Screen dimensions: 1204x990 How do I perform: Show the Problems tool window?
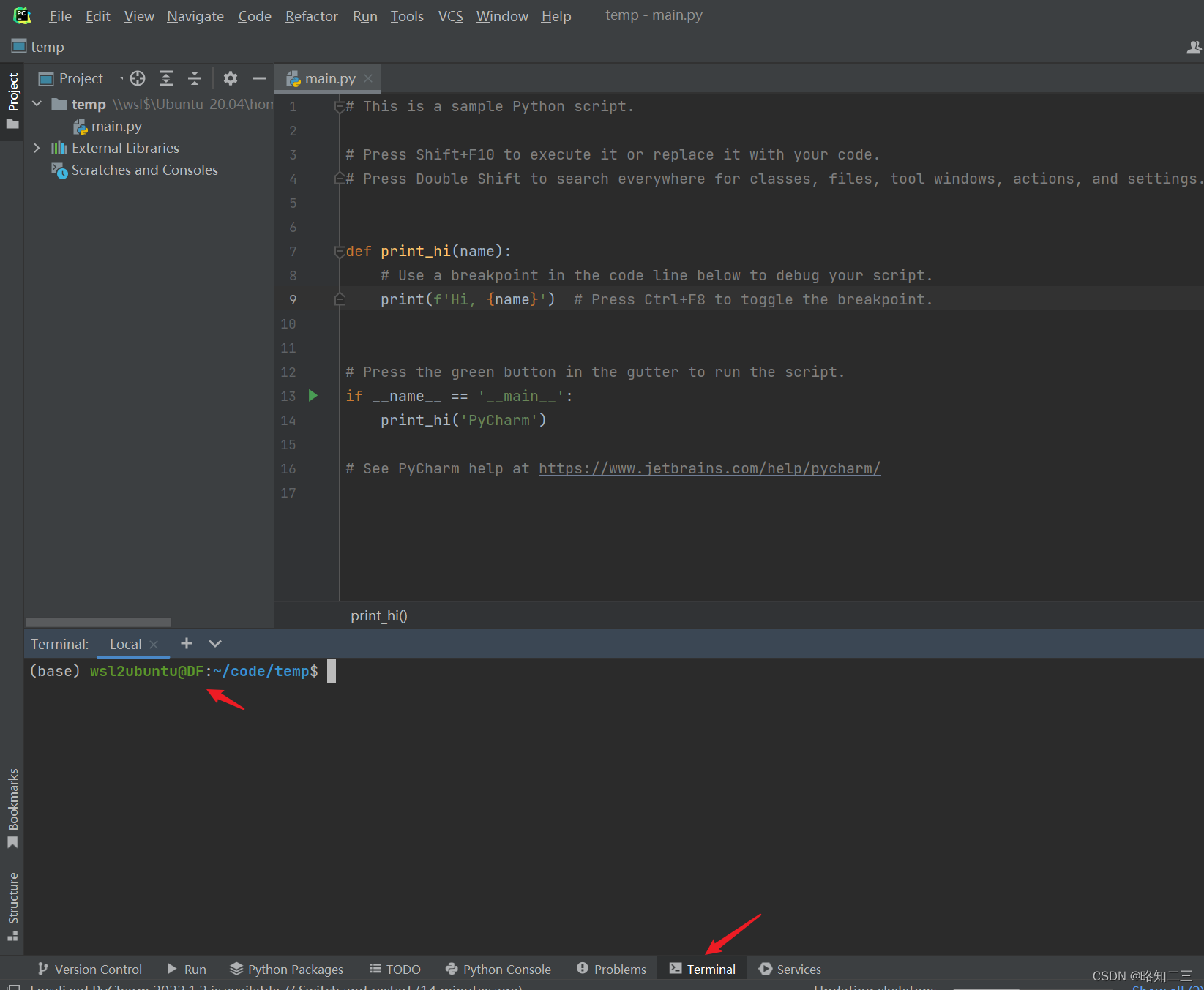point(612,969)
